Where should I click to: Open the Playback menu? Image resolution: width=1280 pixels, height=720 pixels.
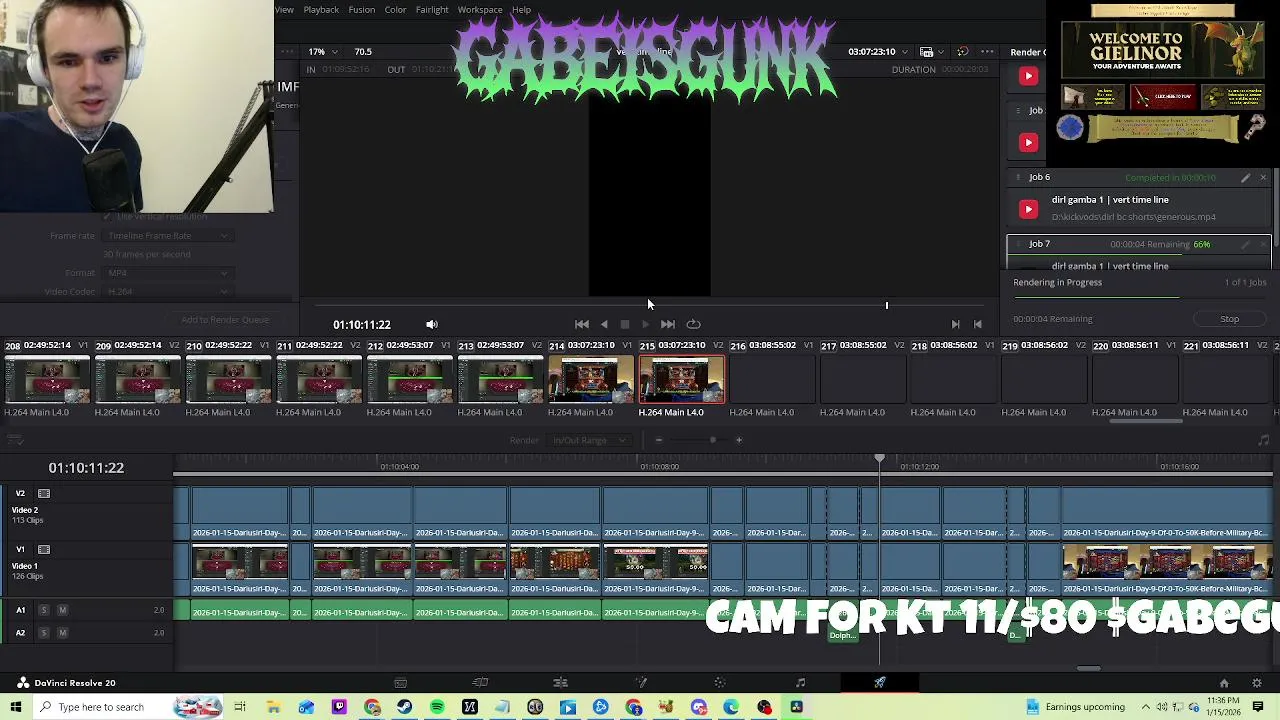tap(321, 10)
